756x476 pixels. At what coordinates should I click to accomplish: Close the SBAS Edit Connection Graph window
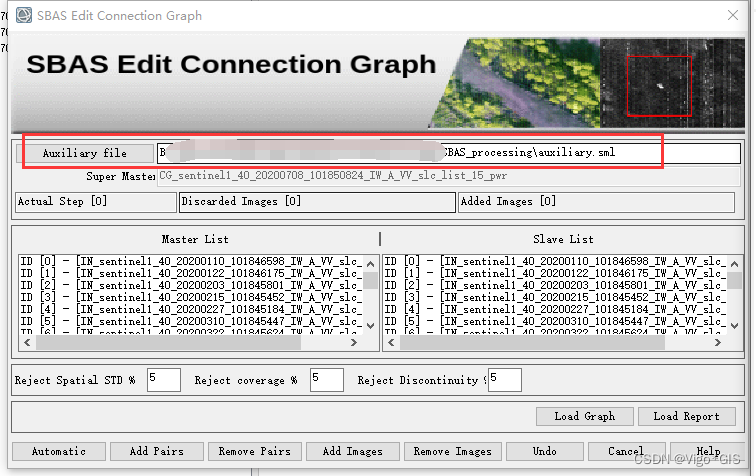click(733, 15)
